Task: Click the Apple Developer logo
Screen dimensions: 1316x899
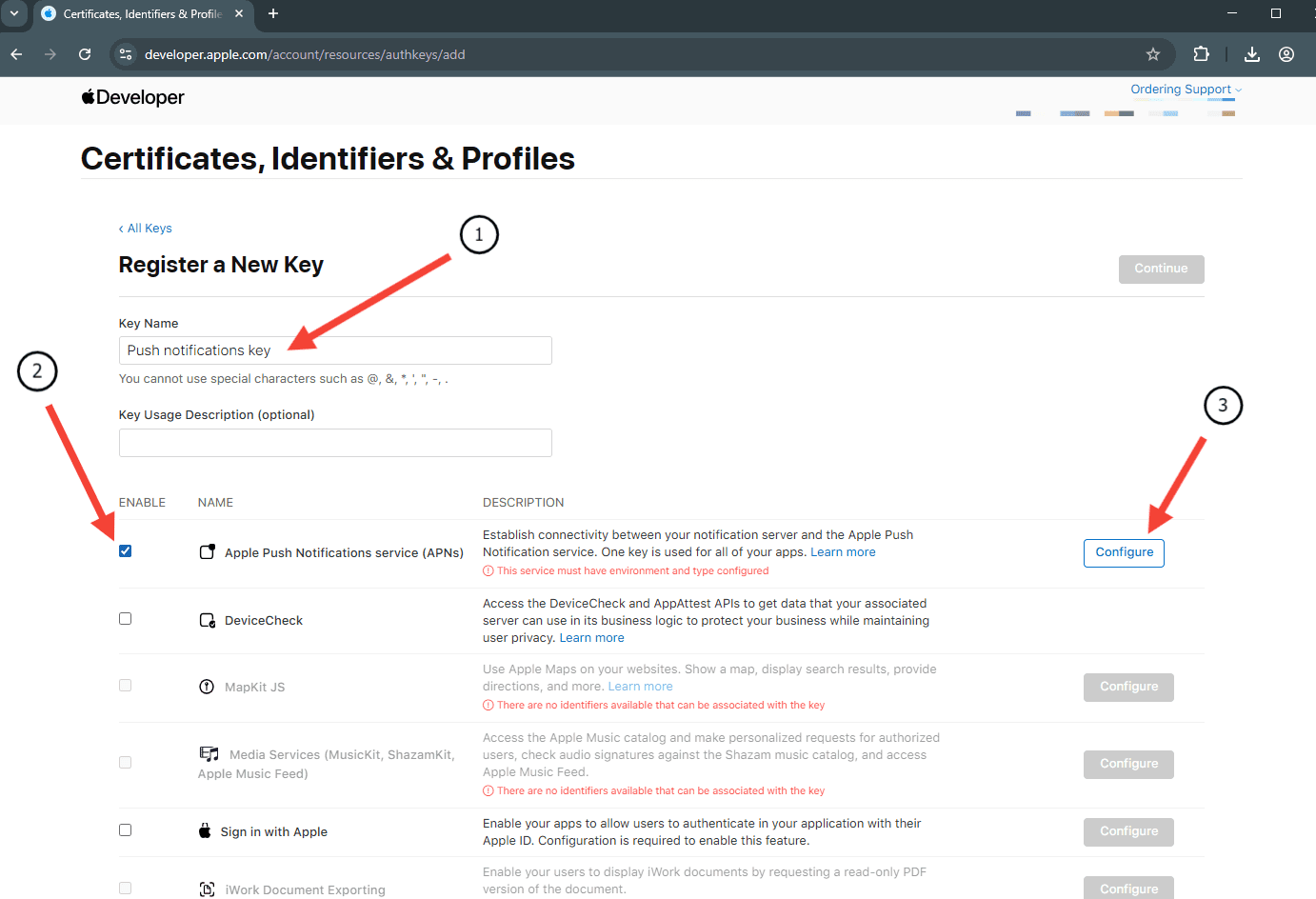Action: 133,97
